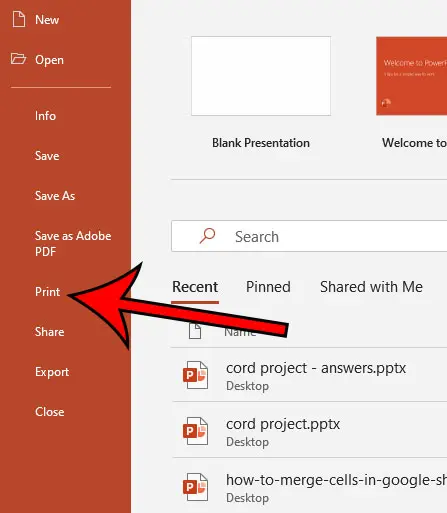The image size is (447, 513).
Task: Open the Info page
Action: pyautogui.click(x=45, y=116)
